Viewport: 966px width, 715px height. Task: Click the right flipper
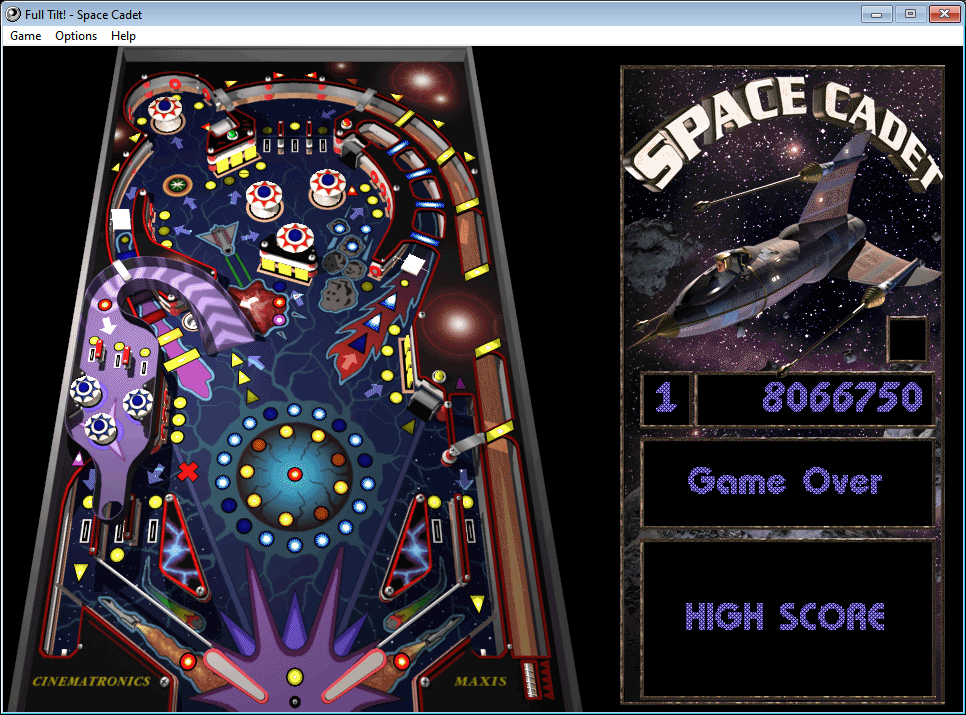pos(354,674)
